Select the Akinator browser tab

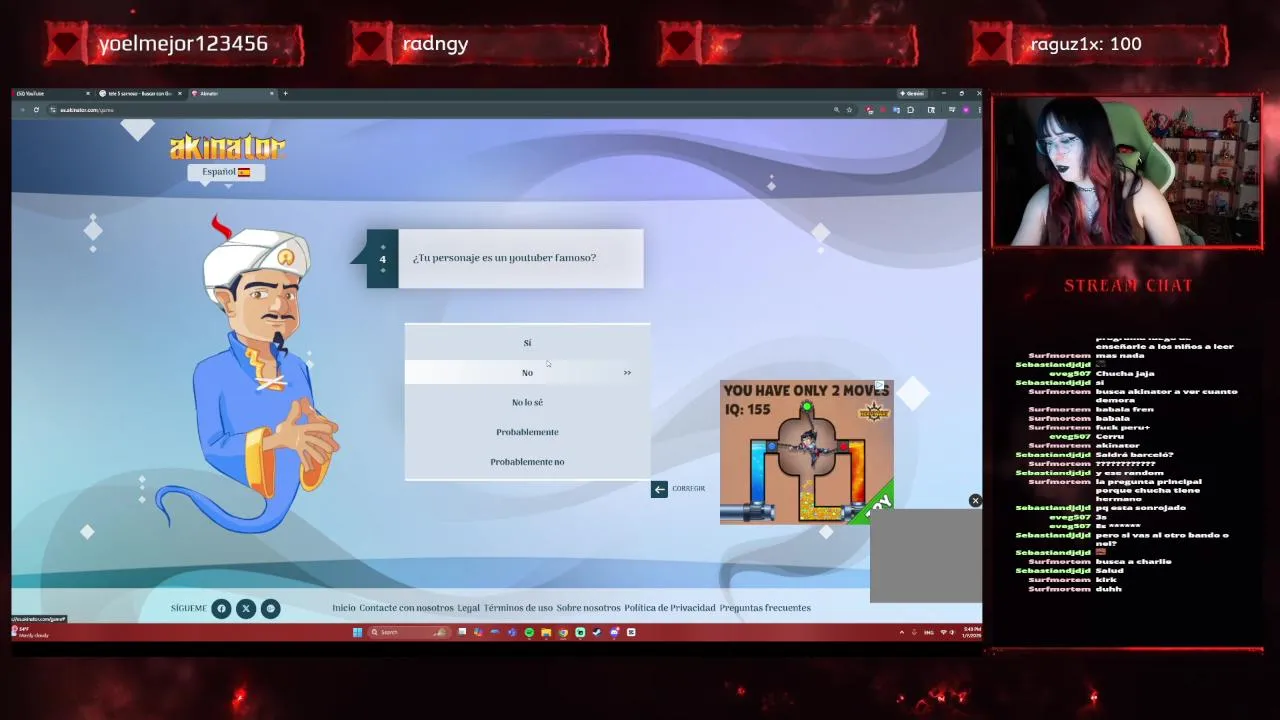(232, 93)
